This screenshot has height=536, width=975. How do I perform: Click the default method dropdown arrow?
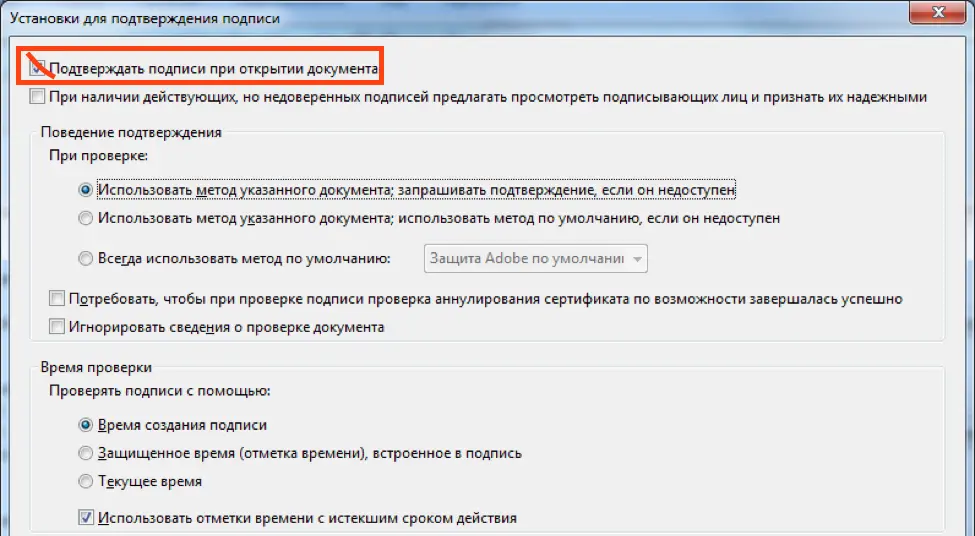coord(637,259)
